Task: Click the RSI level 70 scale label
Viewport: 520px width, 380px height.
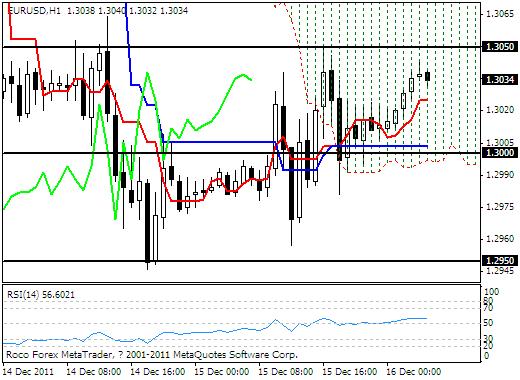Action: 488,308
